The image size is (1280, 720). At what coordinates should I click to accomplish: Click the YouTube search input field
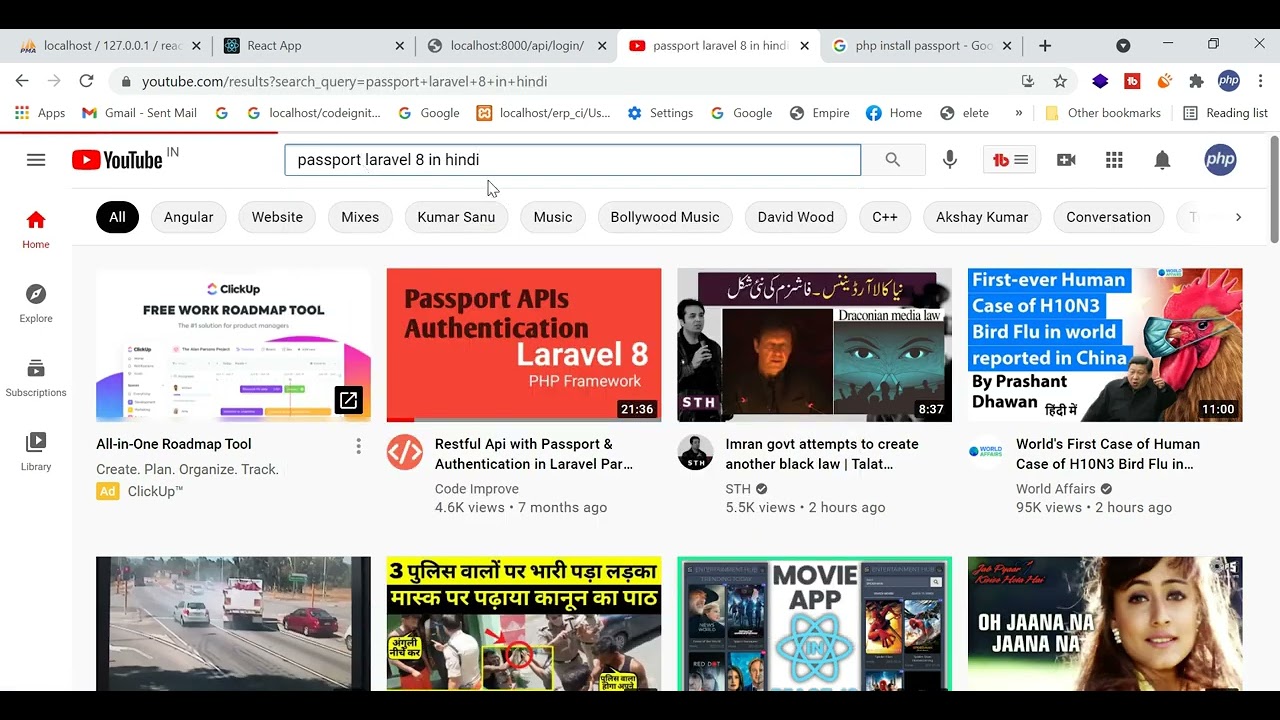[x=572, y=160]
